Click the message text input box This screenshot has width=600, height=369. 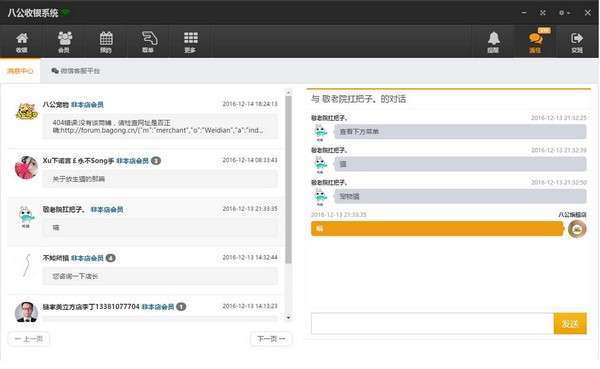tap(432, 323)
